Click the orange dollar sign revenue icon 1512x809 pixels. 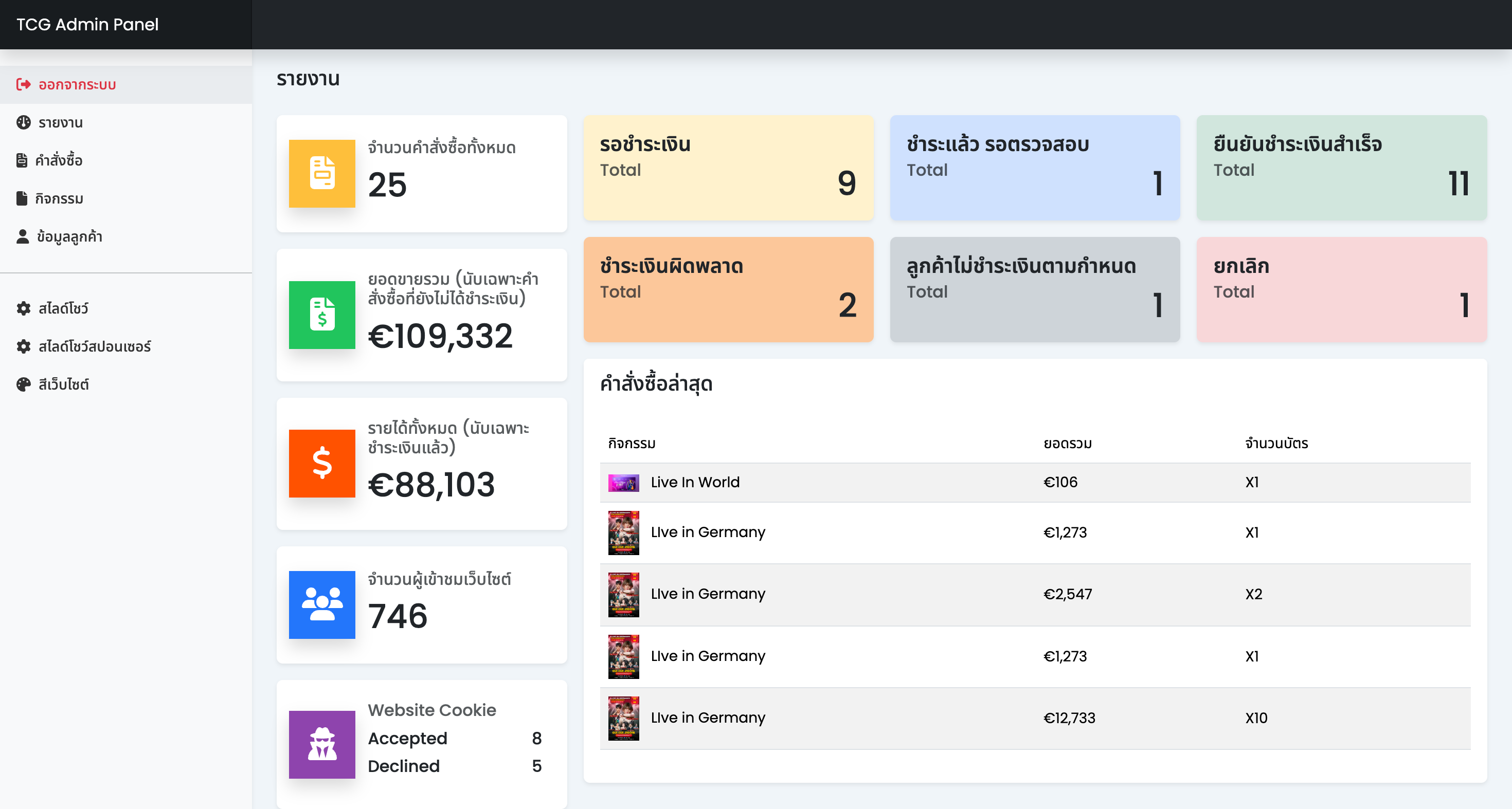[321, 464]
